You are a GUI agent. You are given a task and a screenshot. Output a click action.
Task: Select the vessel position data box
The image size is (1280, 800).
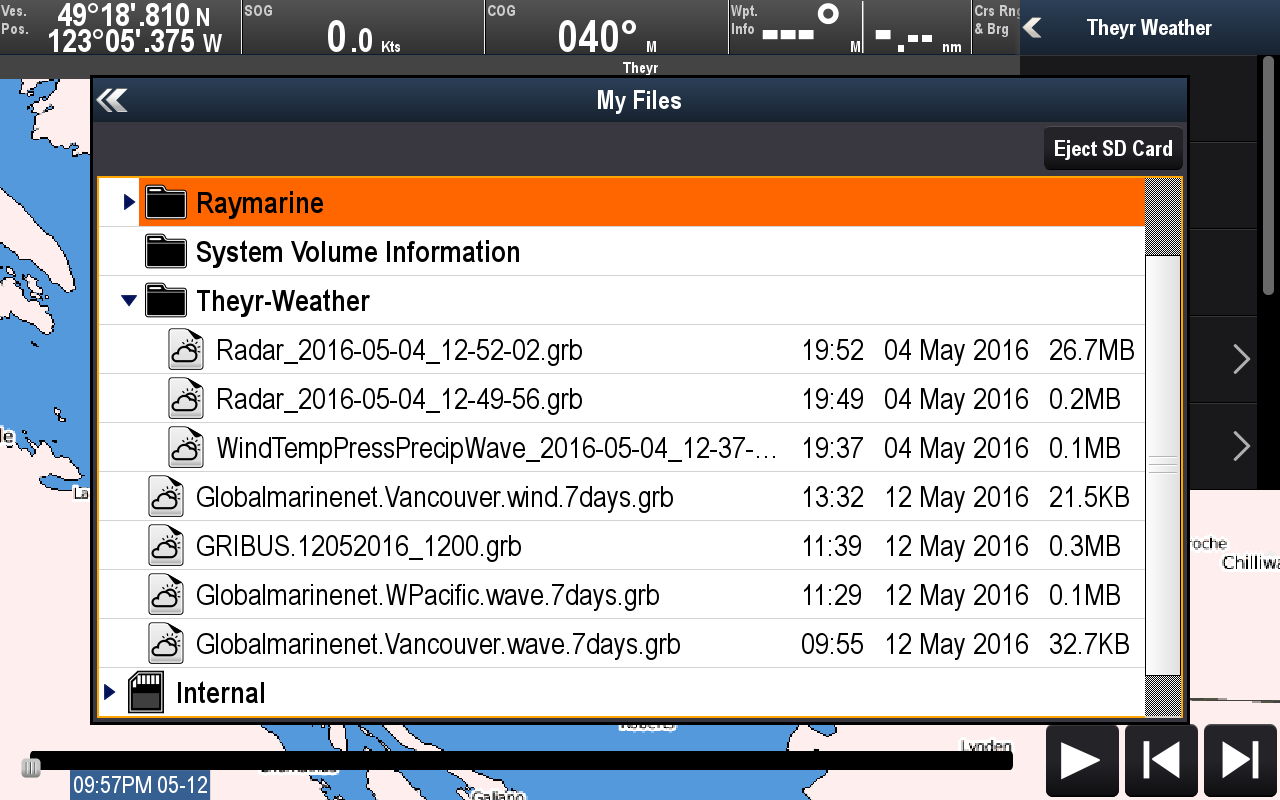tap(120, 28)
